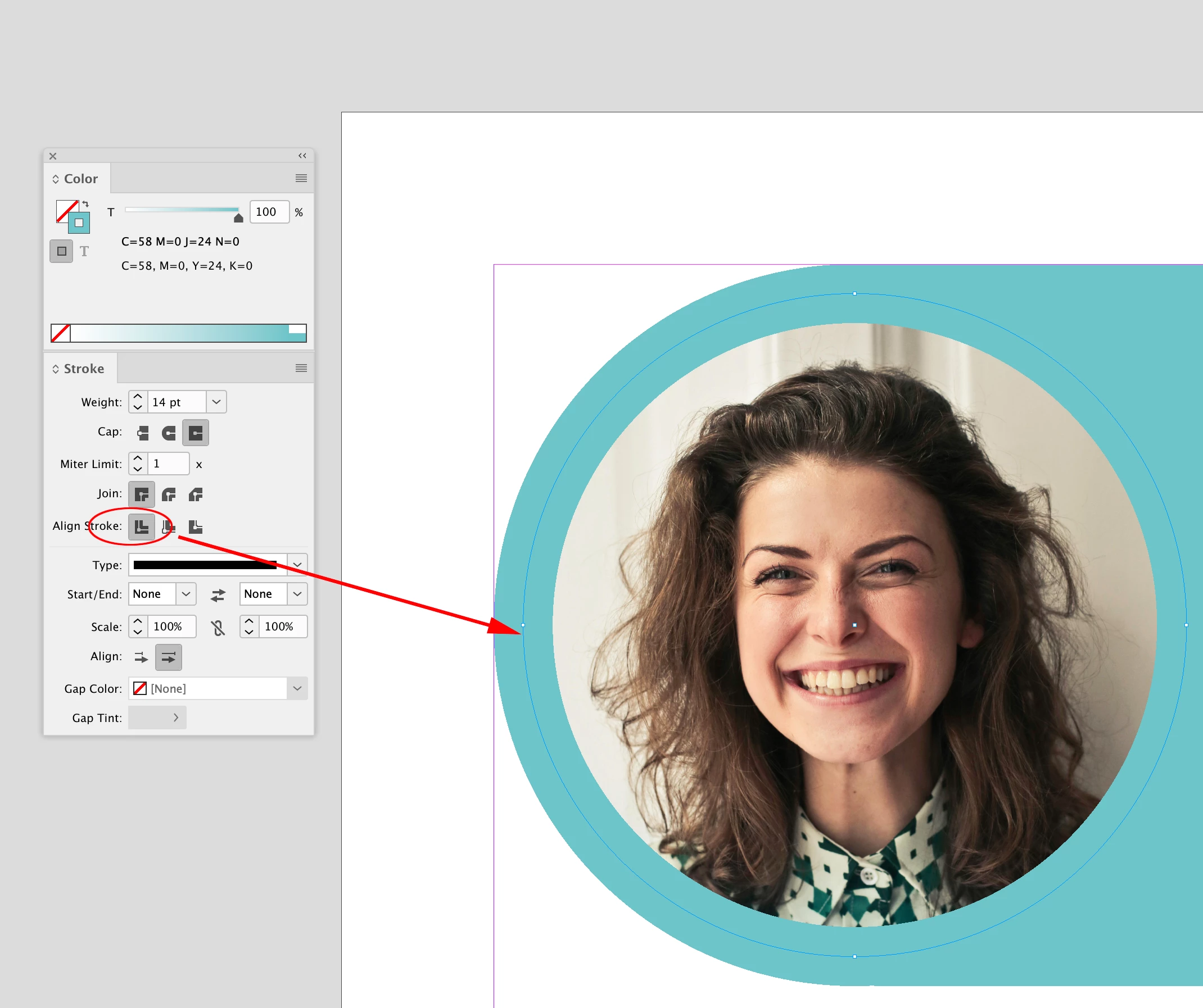Viewport: 1203px width, 1008px height.
Task: Click the Stroke panel tab
Action: (84, 368)
